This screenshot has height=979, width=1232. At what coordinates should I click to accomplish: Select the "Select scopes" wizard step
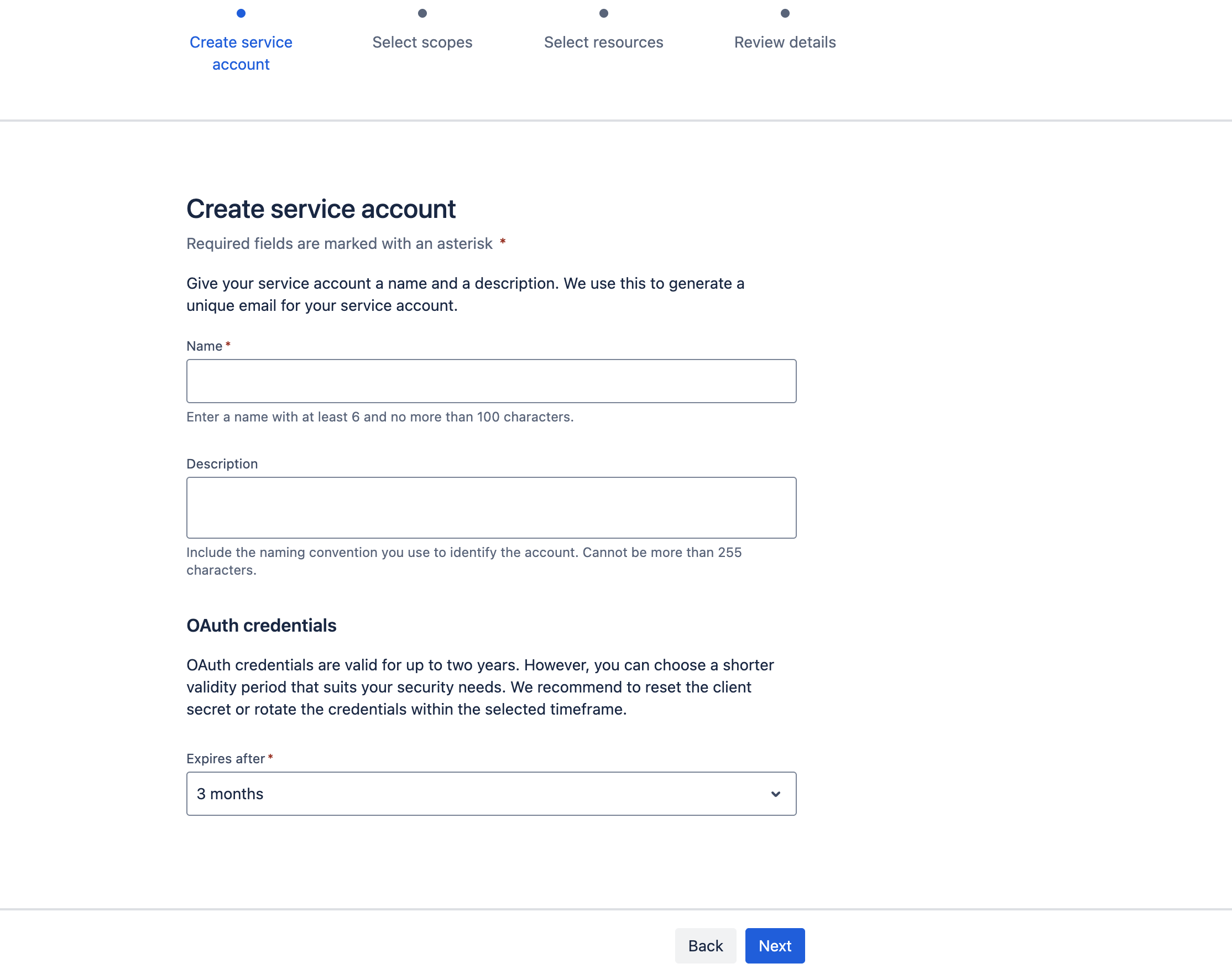pos(422,41)
